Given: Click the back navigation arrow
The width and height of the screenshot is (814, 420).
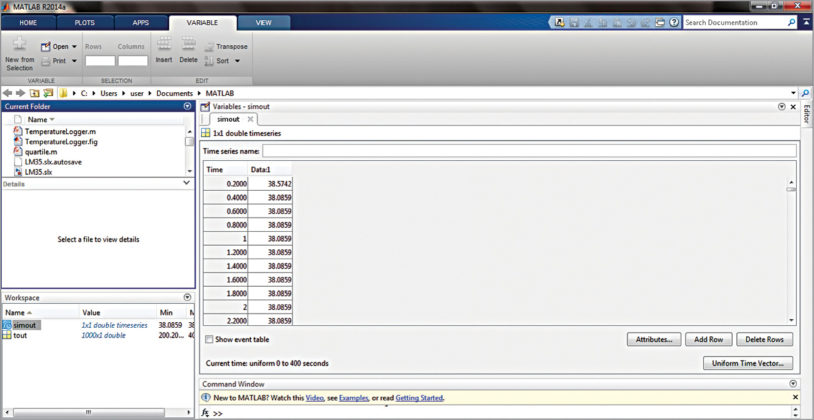Looking at the screenshot, I should pos(8,93).
